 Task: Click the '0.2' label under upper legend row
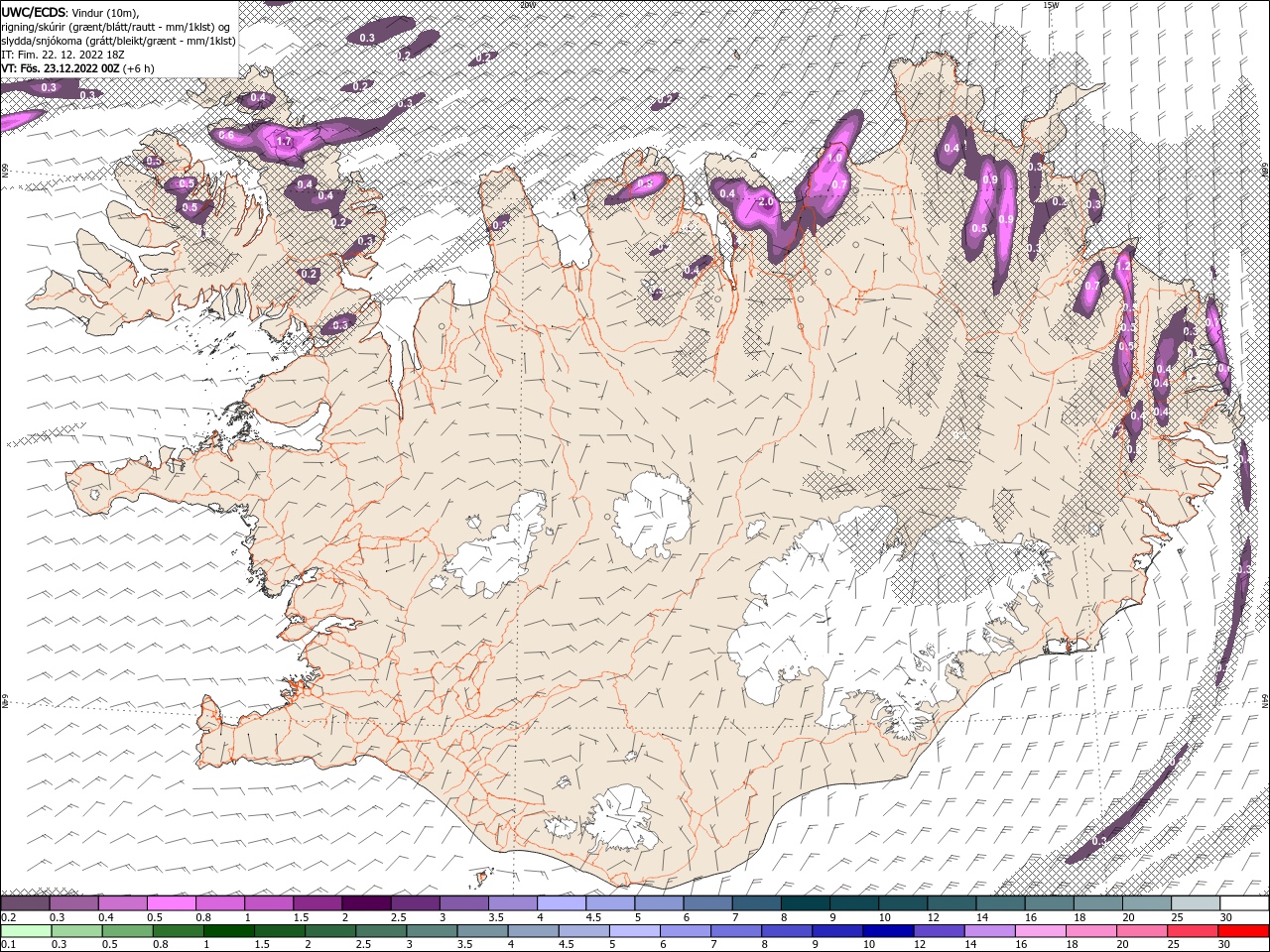[x=7, y=917]
